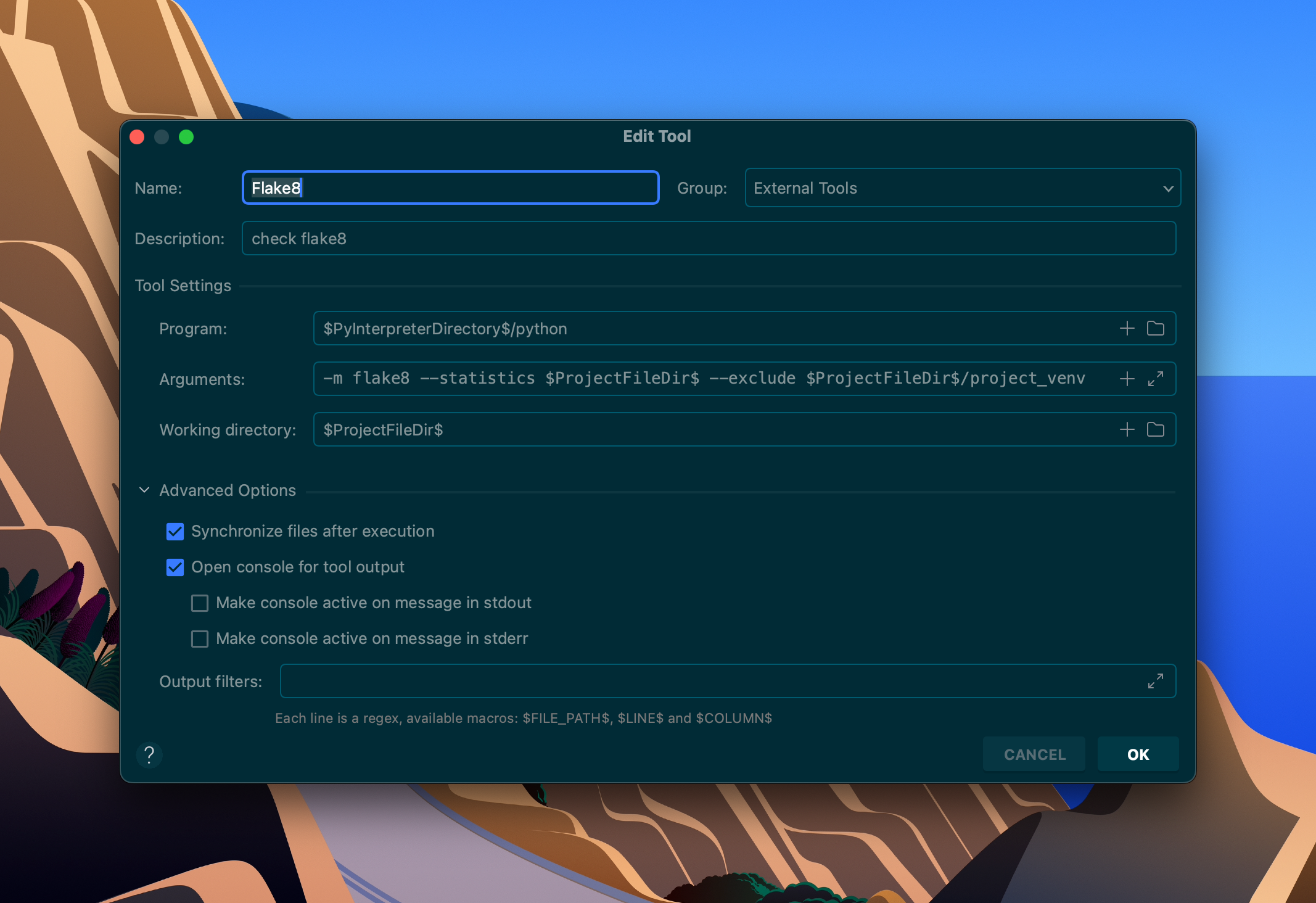1316x903 pixels.
Task: Click the Cancel button
Action: 1034,754
